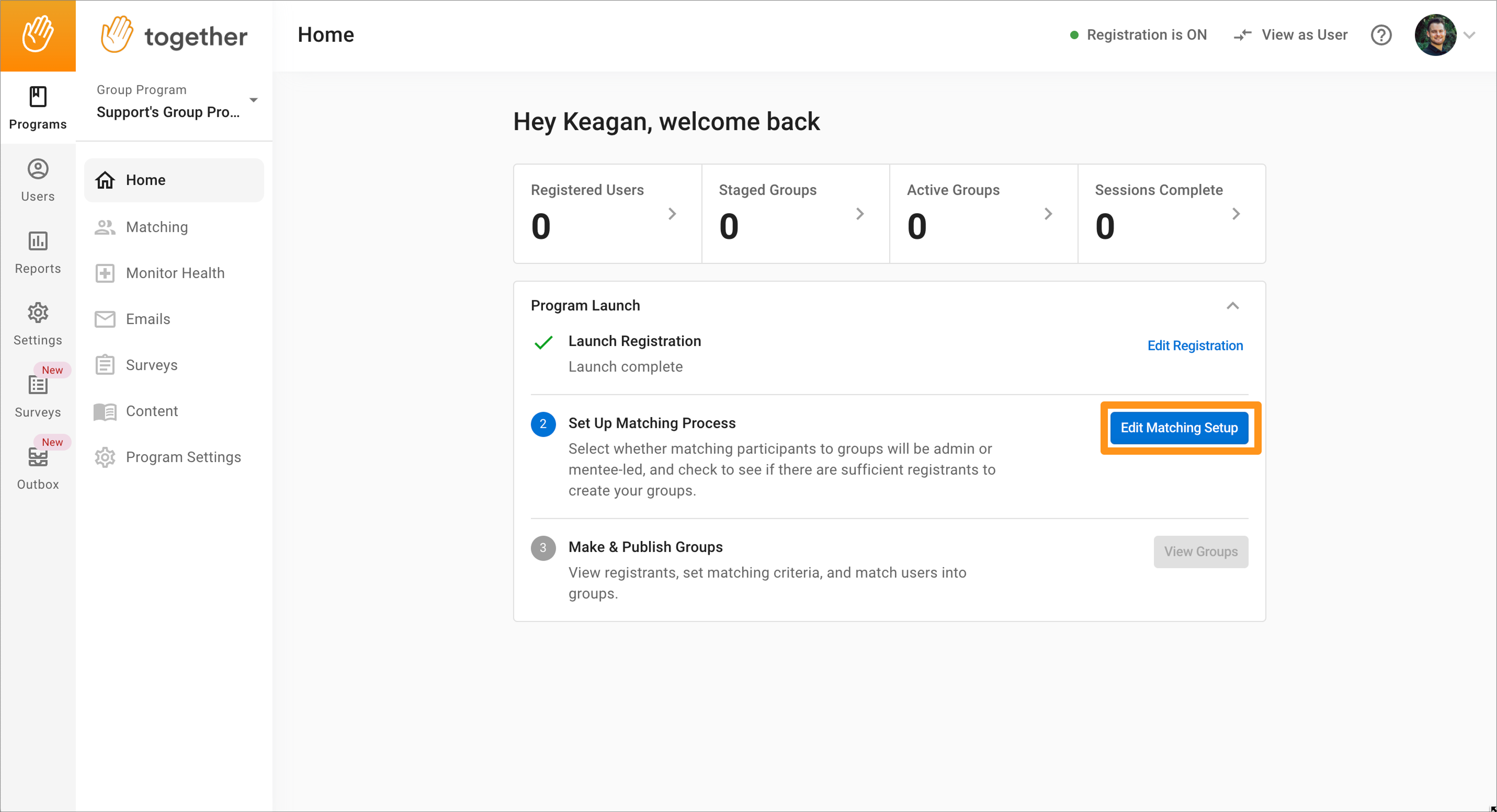Open the Emails page
This screenshot has height=812, width=1497.
[174, 319]
